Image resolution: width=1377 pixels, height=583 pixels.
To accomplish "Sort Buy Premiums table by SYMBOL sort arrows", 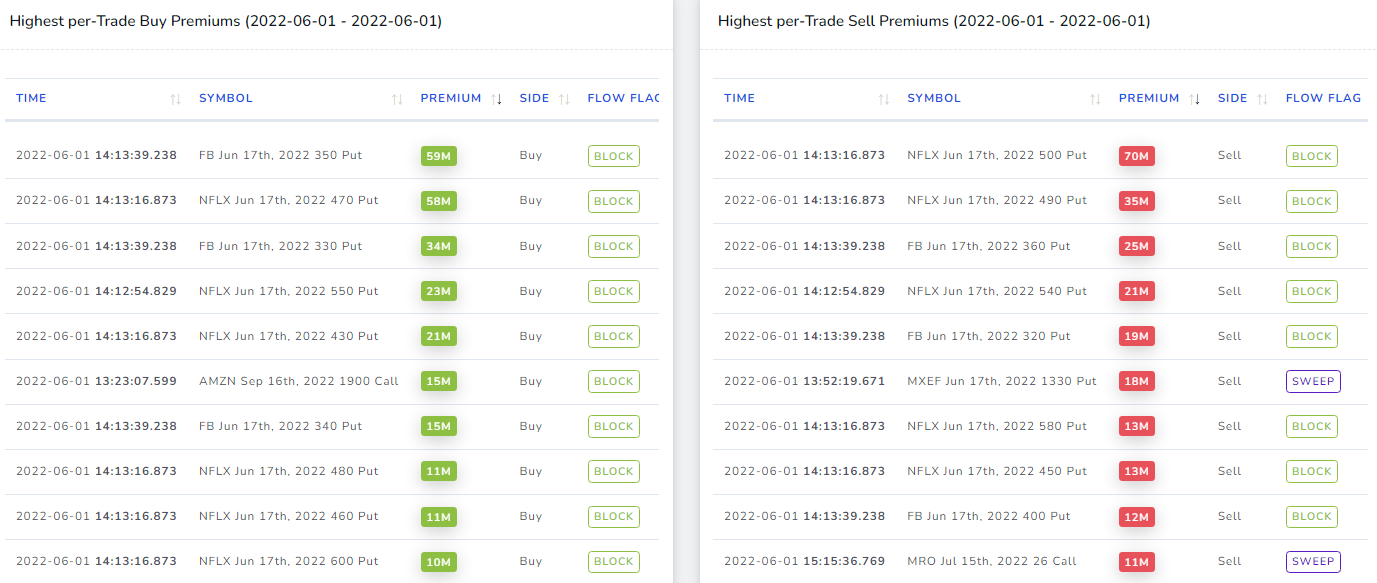I will (397, 99).
